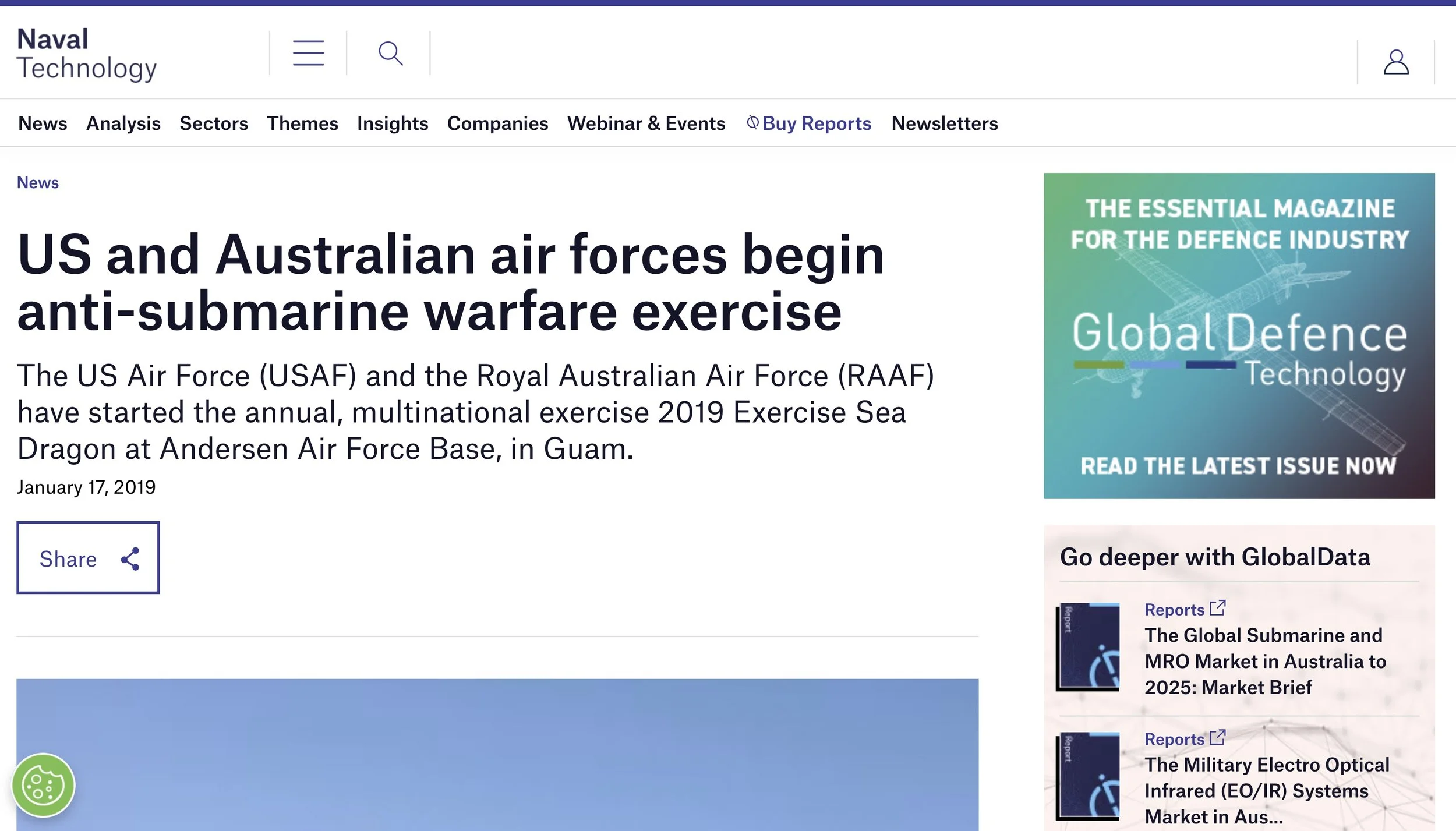
Task: Click the share icon in the Share button
Action: pos(130,559)
